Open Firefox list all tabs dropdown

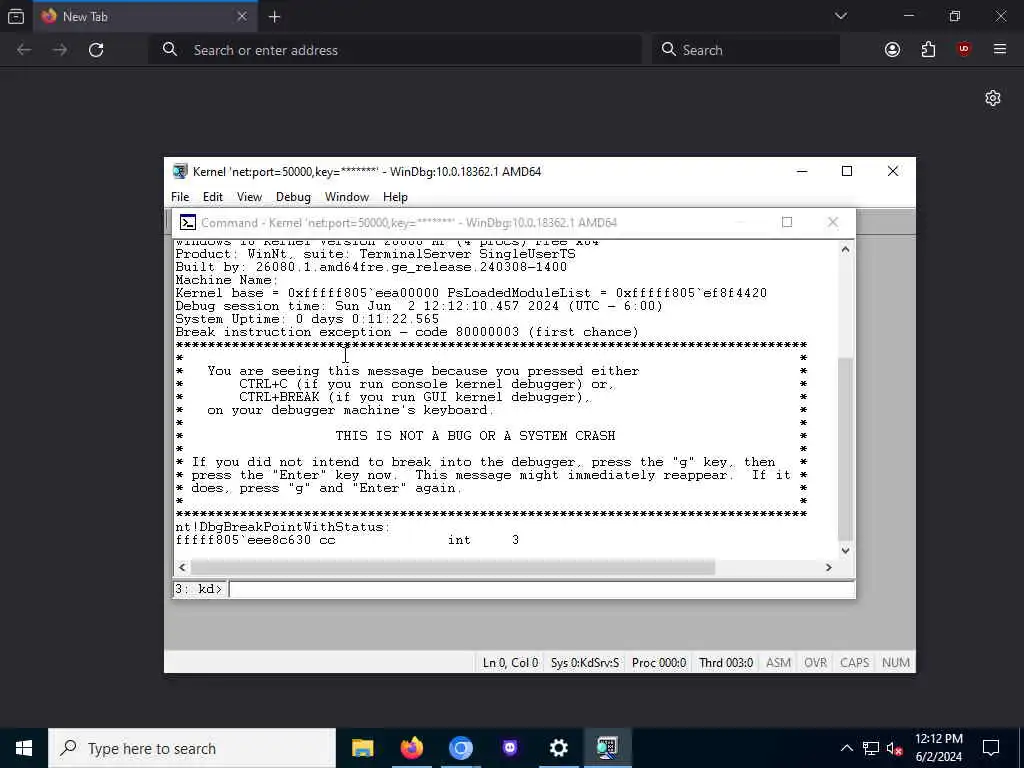click(x=840, y=16)
